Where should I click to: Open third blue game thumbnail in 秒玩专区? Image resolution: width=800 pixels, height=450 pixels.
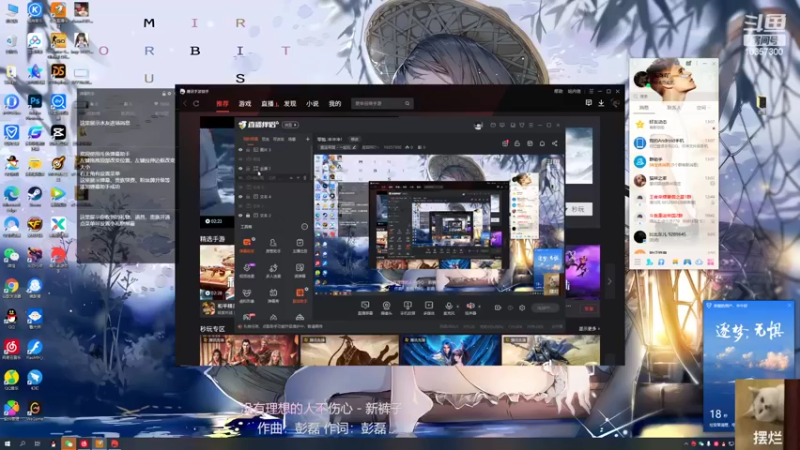[451, 349]
